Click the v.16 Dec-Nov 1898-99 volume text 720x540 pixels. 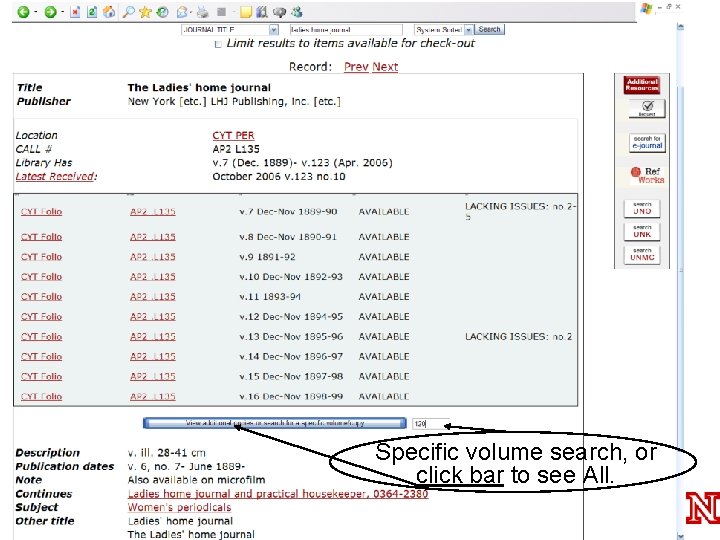(x=291, y=396)
